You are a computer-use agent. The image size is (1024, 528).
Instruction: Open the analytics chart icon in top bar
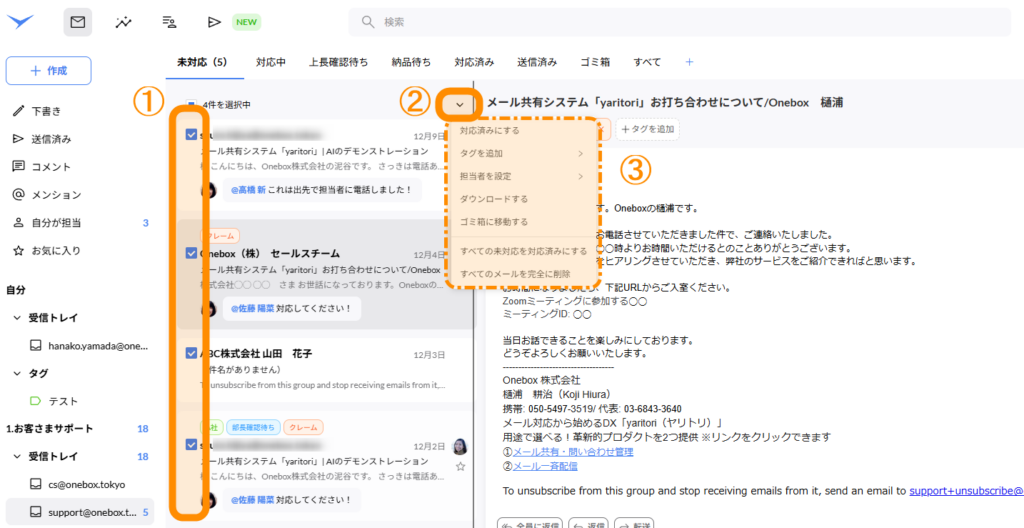pyautogui.click(x=124, y=22)
